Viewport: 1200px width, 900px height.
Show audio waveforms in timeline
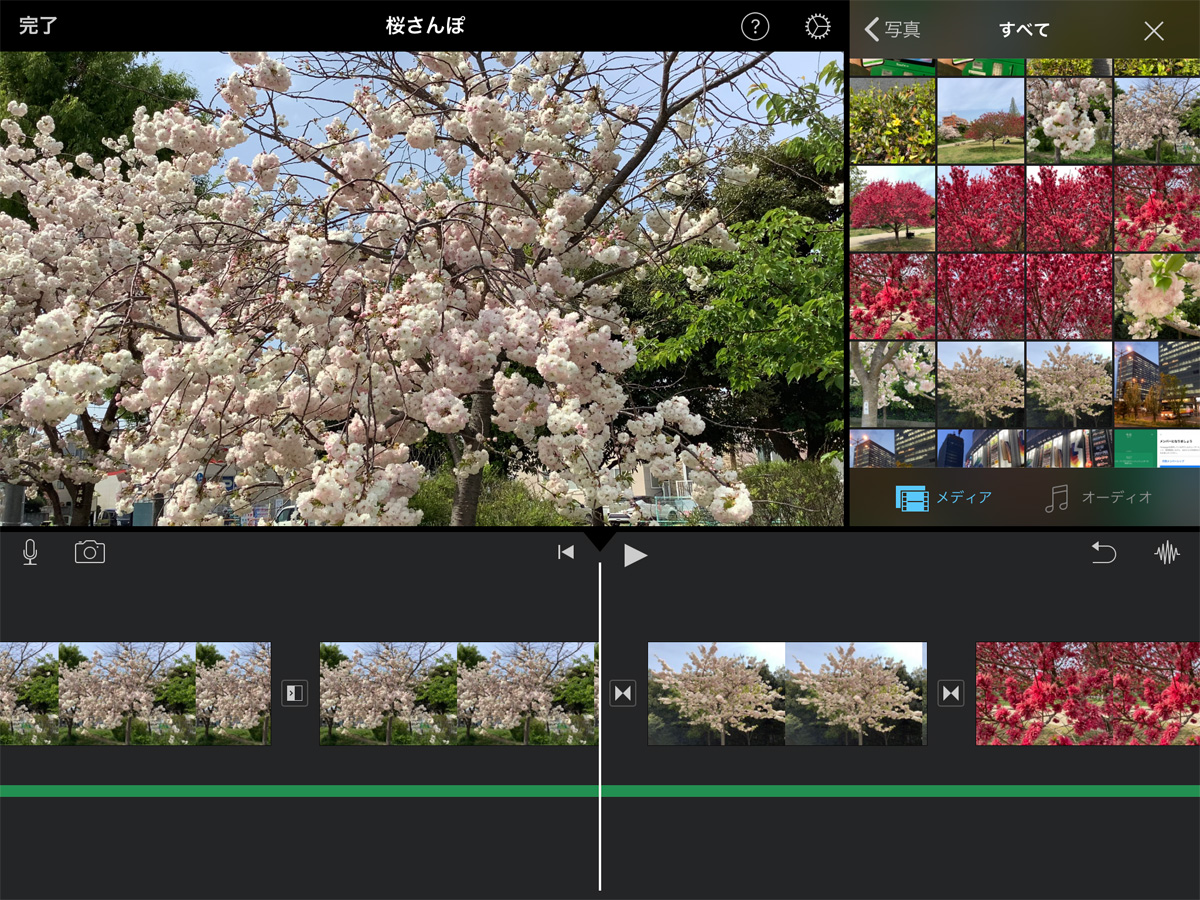(1167, 552)
